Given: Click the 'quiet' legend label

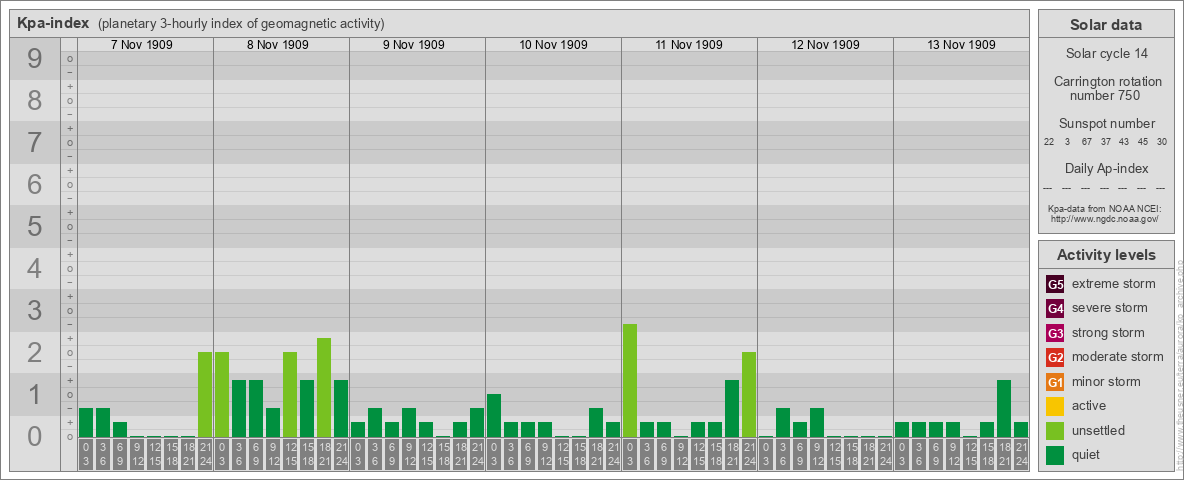Looking at the screenshot, I should click(x=1088, y=454).
